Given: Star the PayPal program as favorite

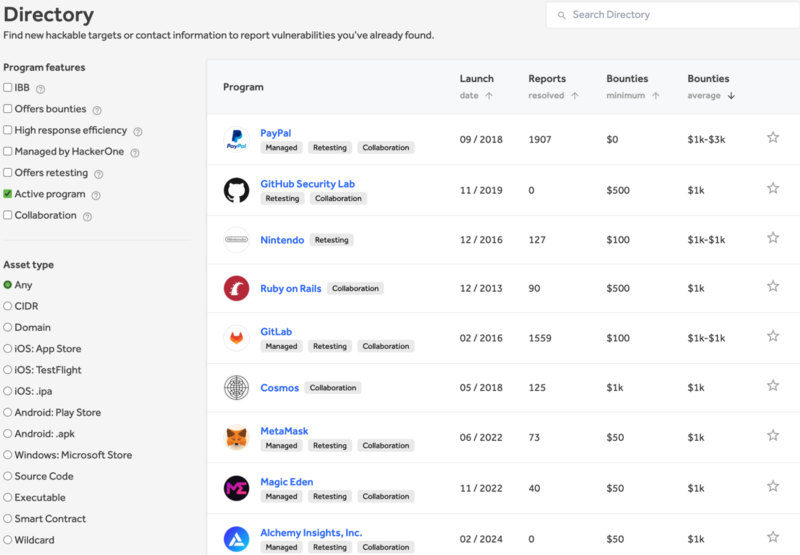Looking at the screenshot, I should (773, 137).
